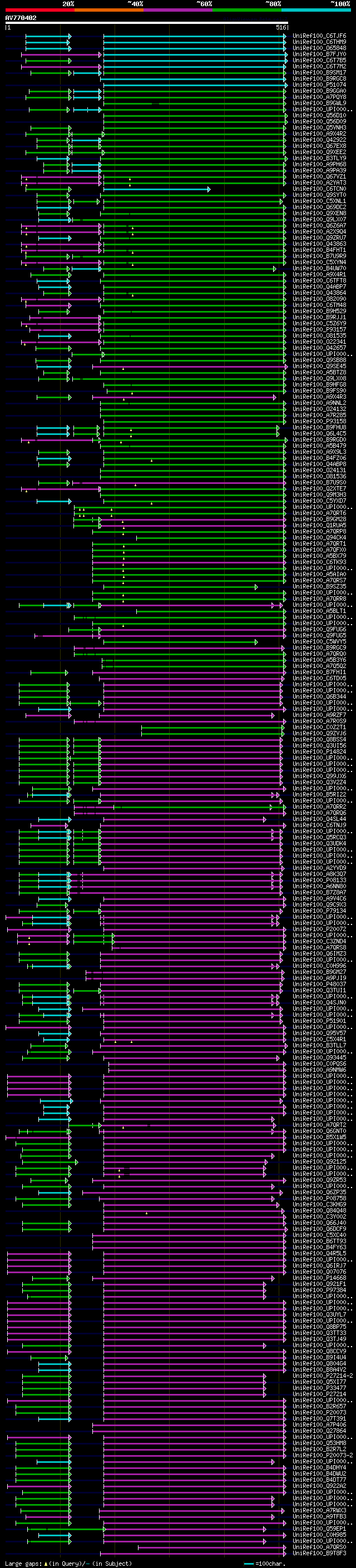This screenshot has width=356, height=1568.
Task: Select the UniRef100_C6TCN0 label
Action: pos(319,189)
